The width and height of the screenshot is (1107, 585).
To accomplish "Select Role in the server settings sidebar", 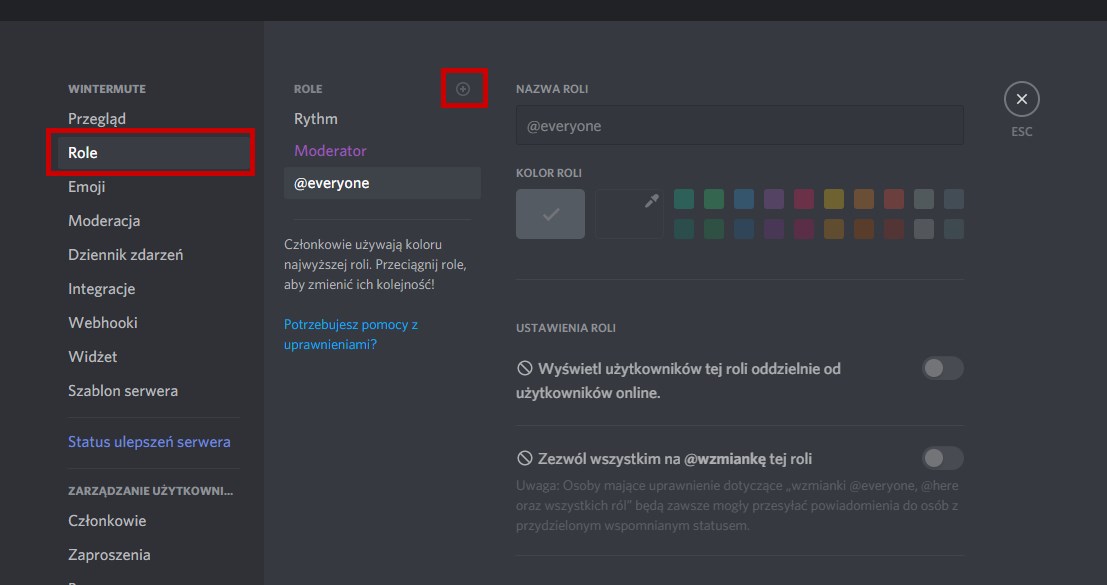I will click(154, 152).
